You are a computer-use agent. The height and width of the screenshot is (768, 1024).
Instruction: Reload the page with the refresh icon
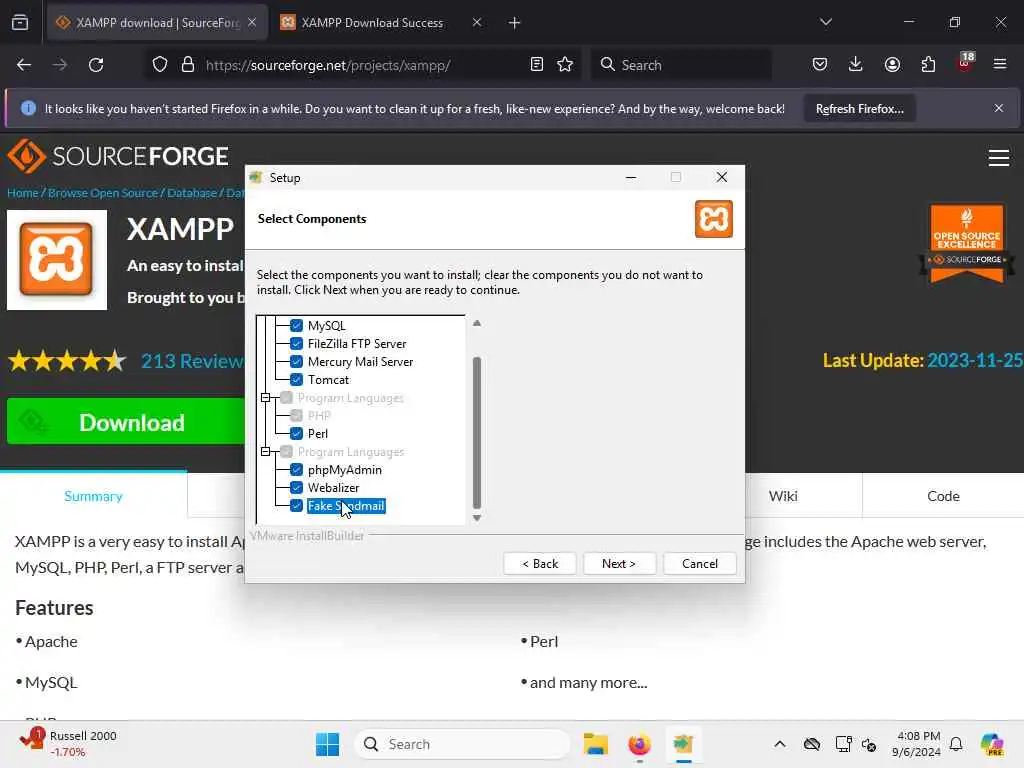pyautogui.click(x=96, y=65)
